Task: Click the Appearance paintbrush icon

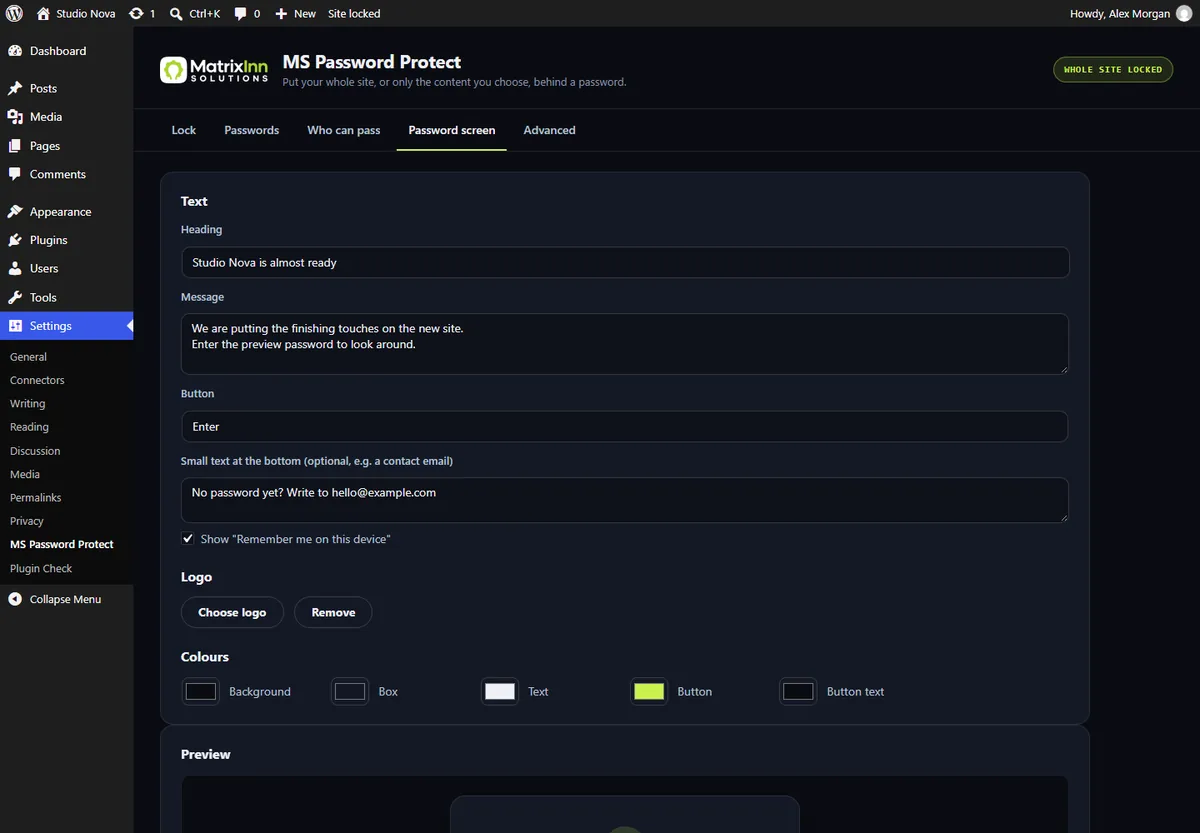Action: [15, 212]
